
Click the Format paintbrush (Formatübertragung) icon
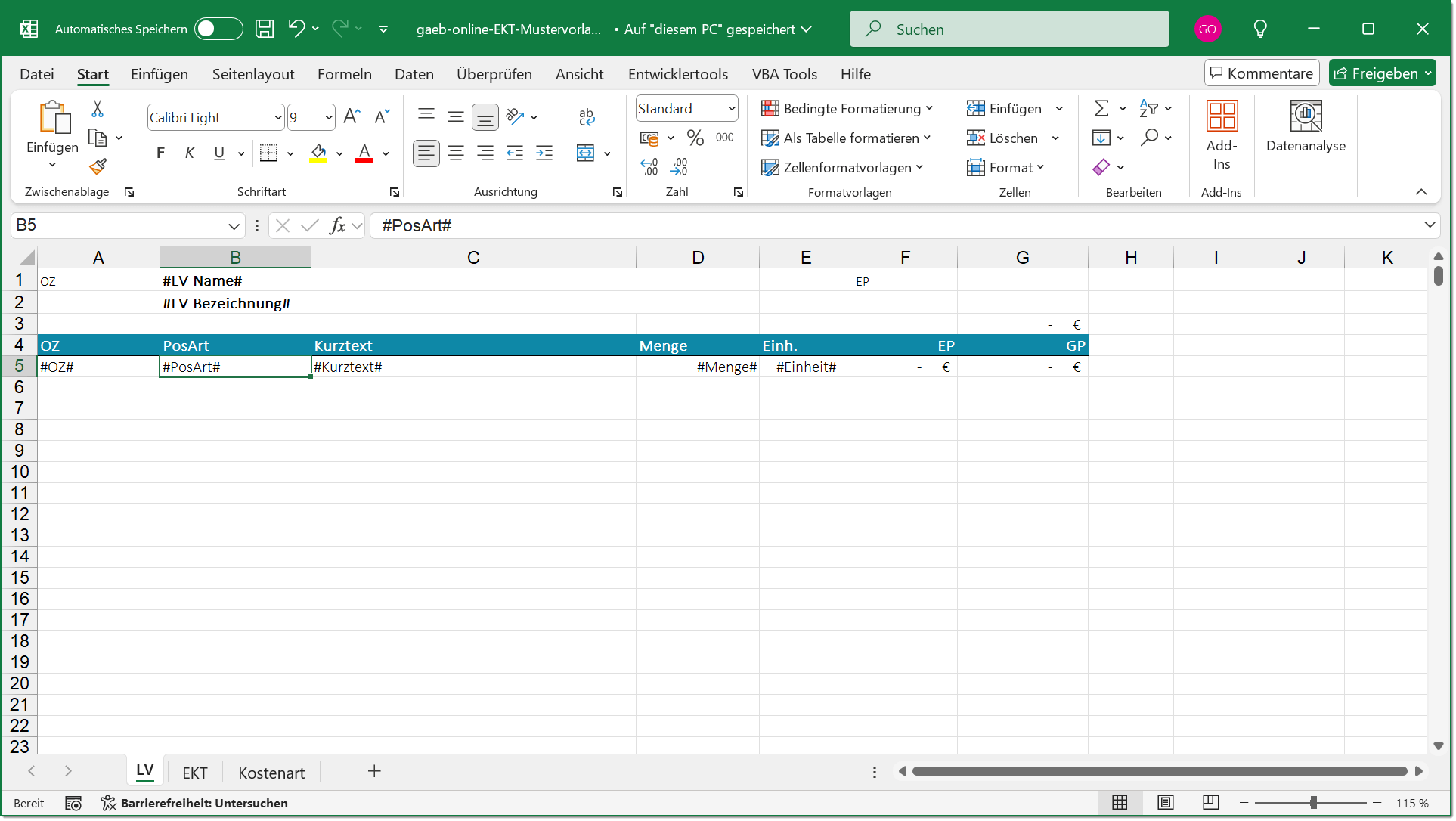pyautogui.click(x=97, y=166)
